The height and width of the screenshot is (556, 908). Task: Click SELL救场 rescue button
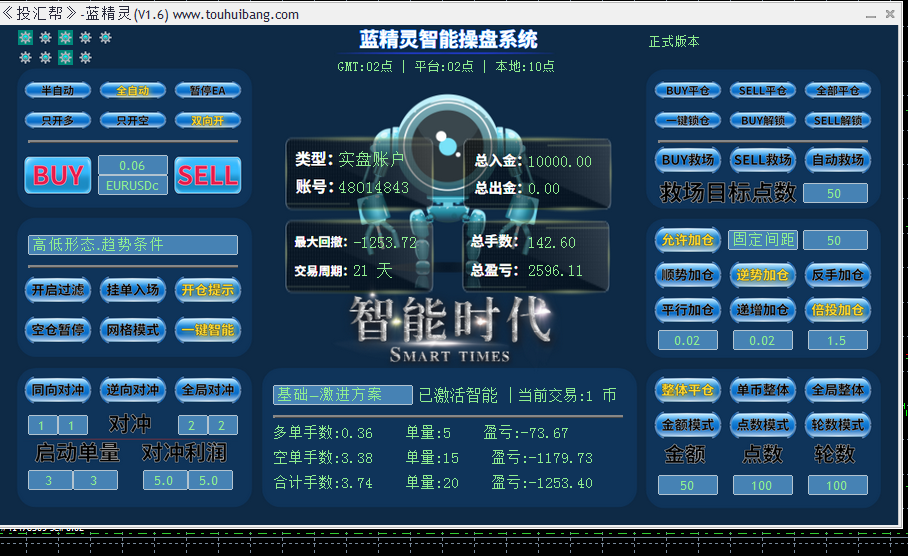(763, 160)
